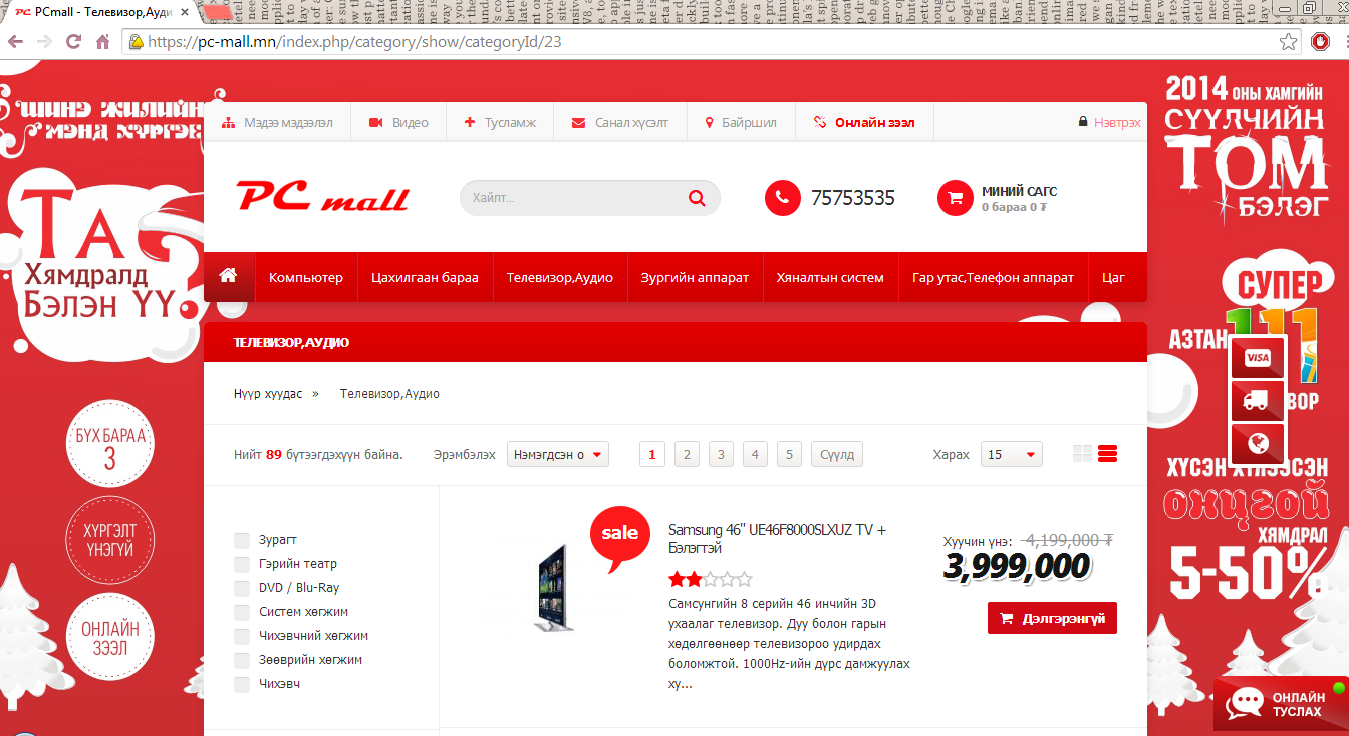Expand the Харах items-per-page dropdown
The image size is (1349, 736).
click(x=1012, y=454)
